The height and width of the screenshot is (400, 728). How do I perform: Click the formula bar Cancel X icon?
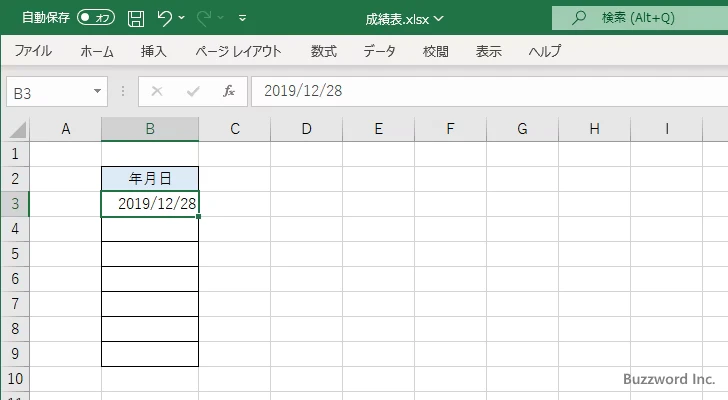(157, 91)
